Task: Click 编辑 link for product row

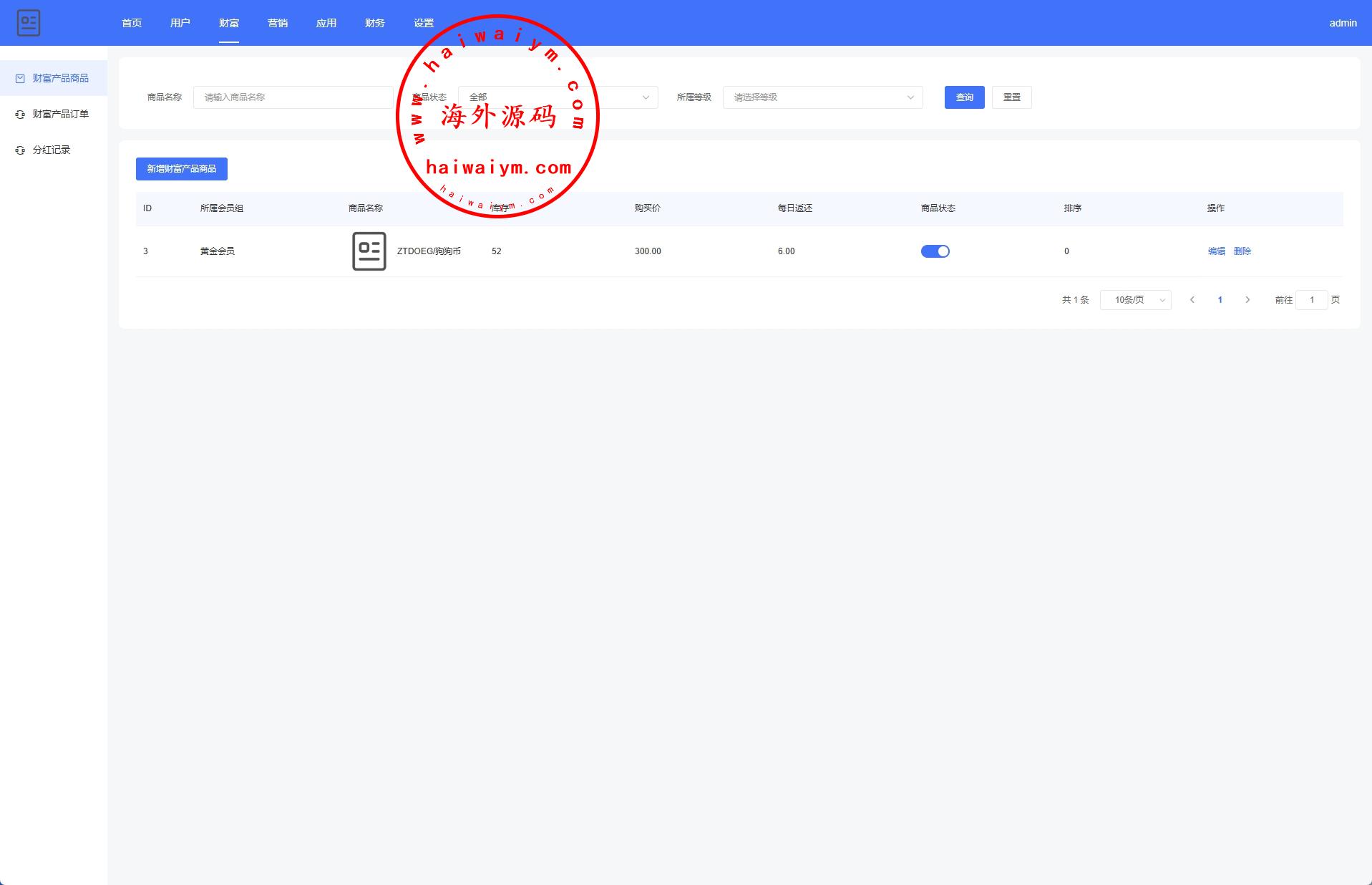Action: click(x=1216, y=251)
